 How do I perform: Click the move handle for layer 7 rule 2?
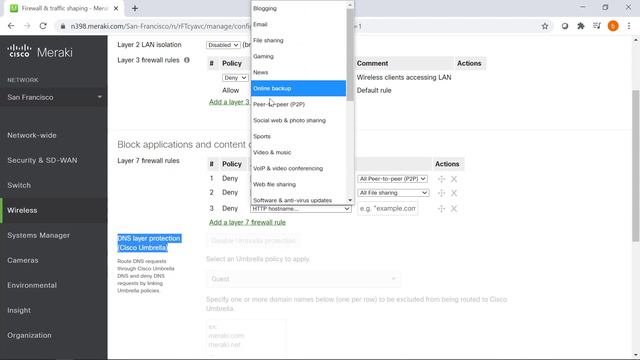click(x=441, y=193)
